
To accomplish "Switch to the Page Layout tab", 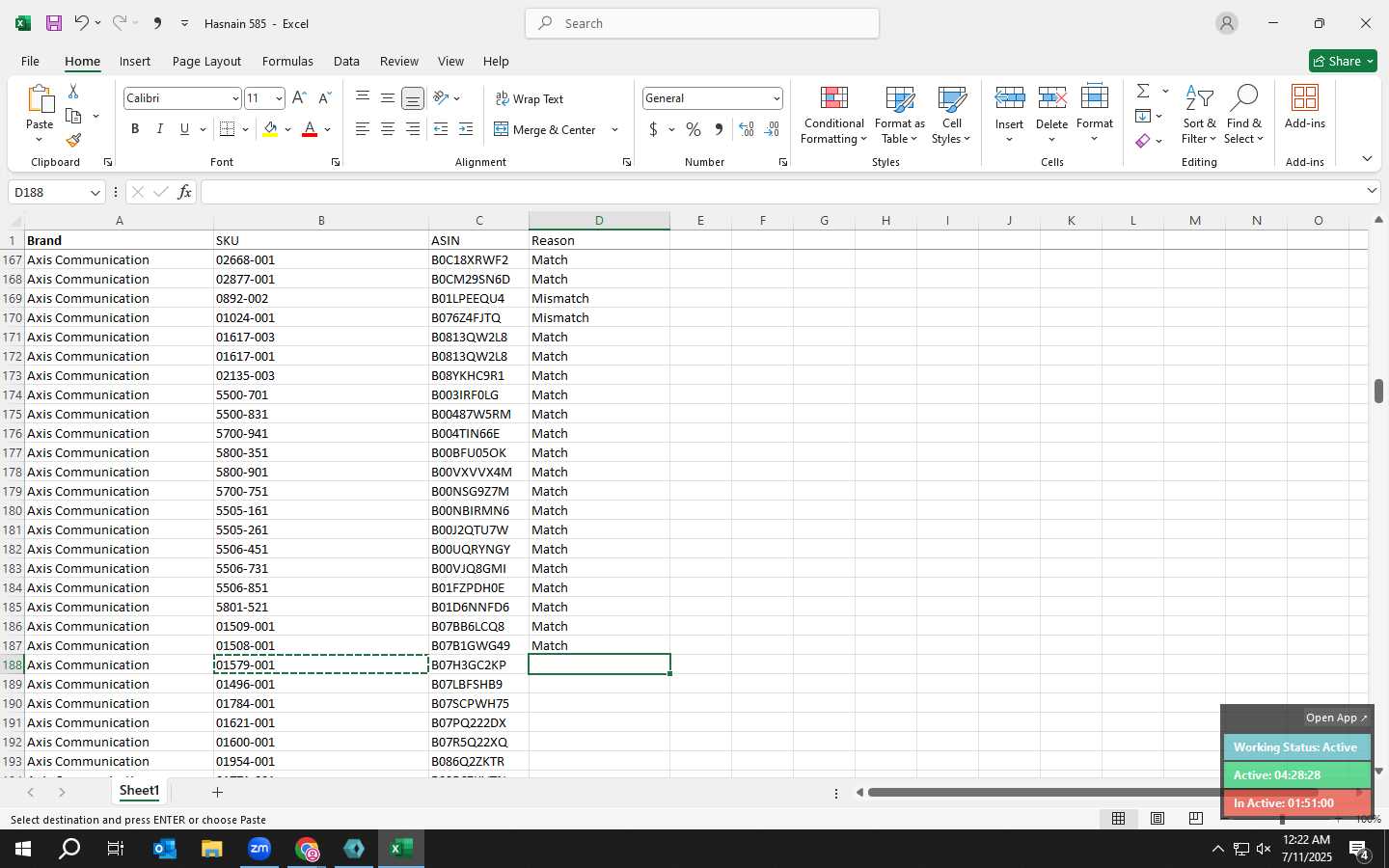I will tap(206, 61).
